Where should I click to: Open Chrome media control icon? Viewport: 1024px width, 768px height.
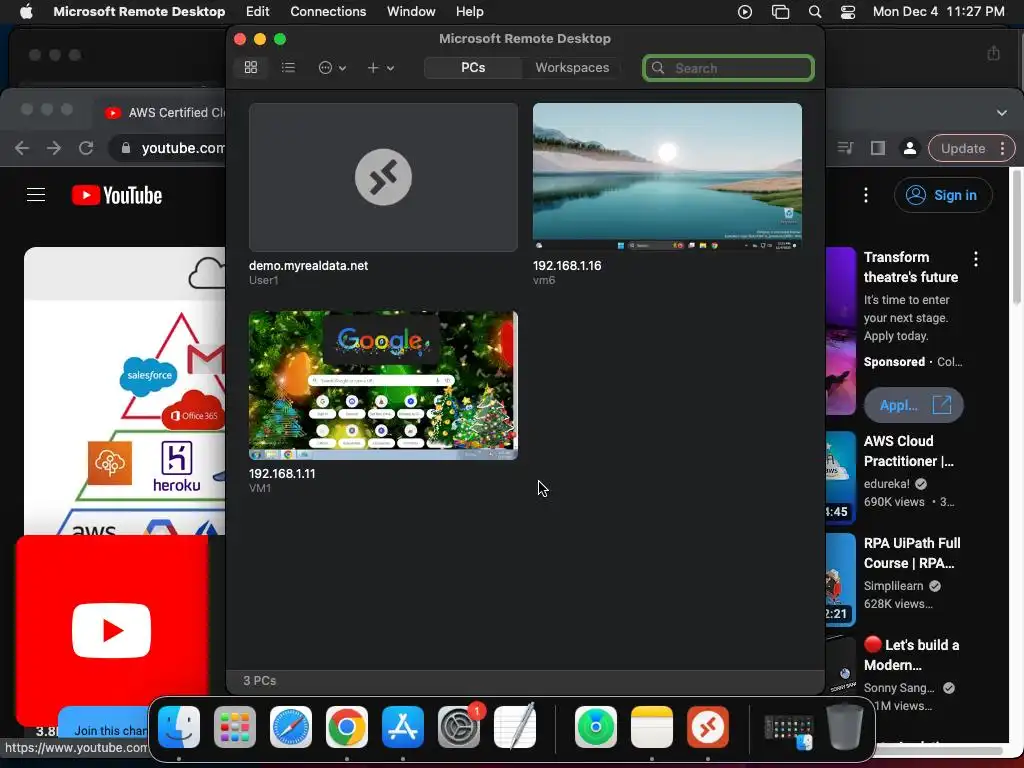tap(845, 148)
